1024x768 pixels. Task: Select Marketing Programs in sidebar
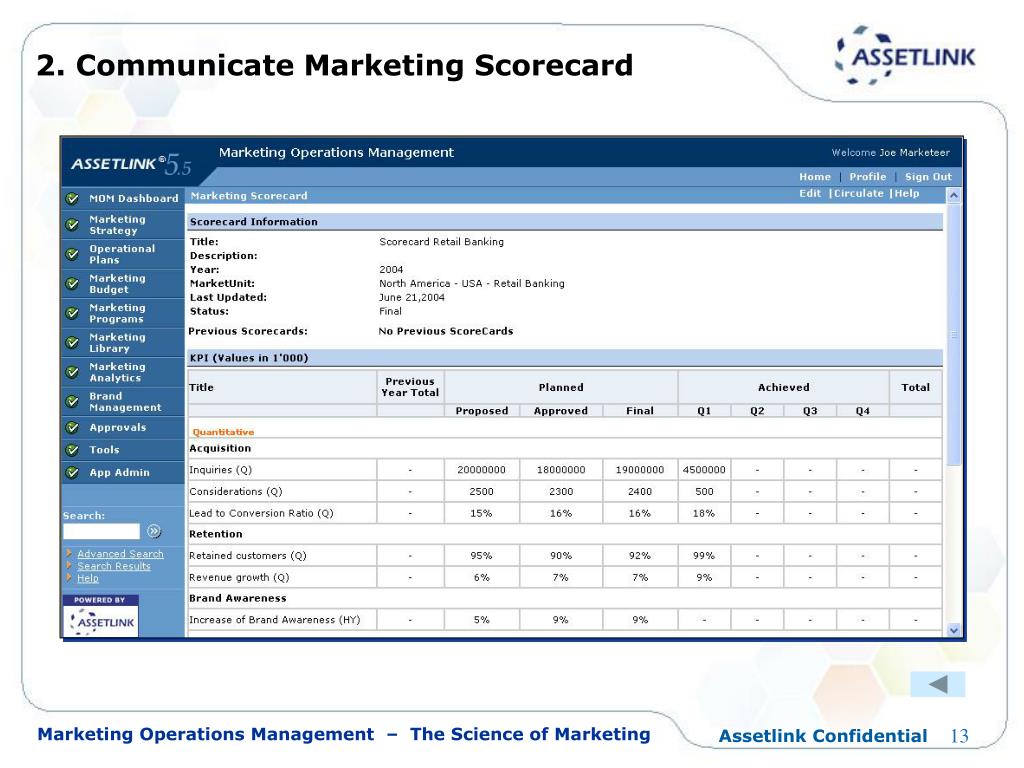point(118,313)
